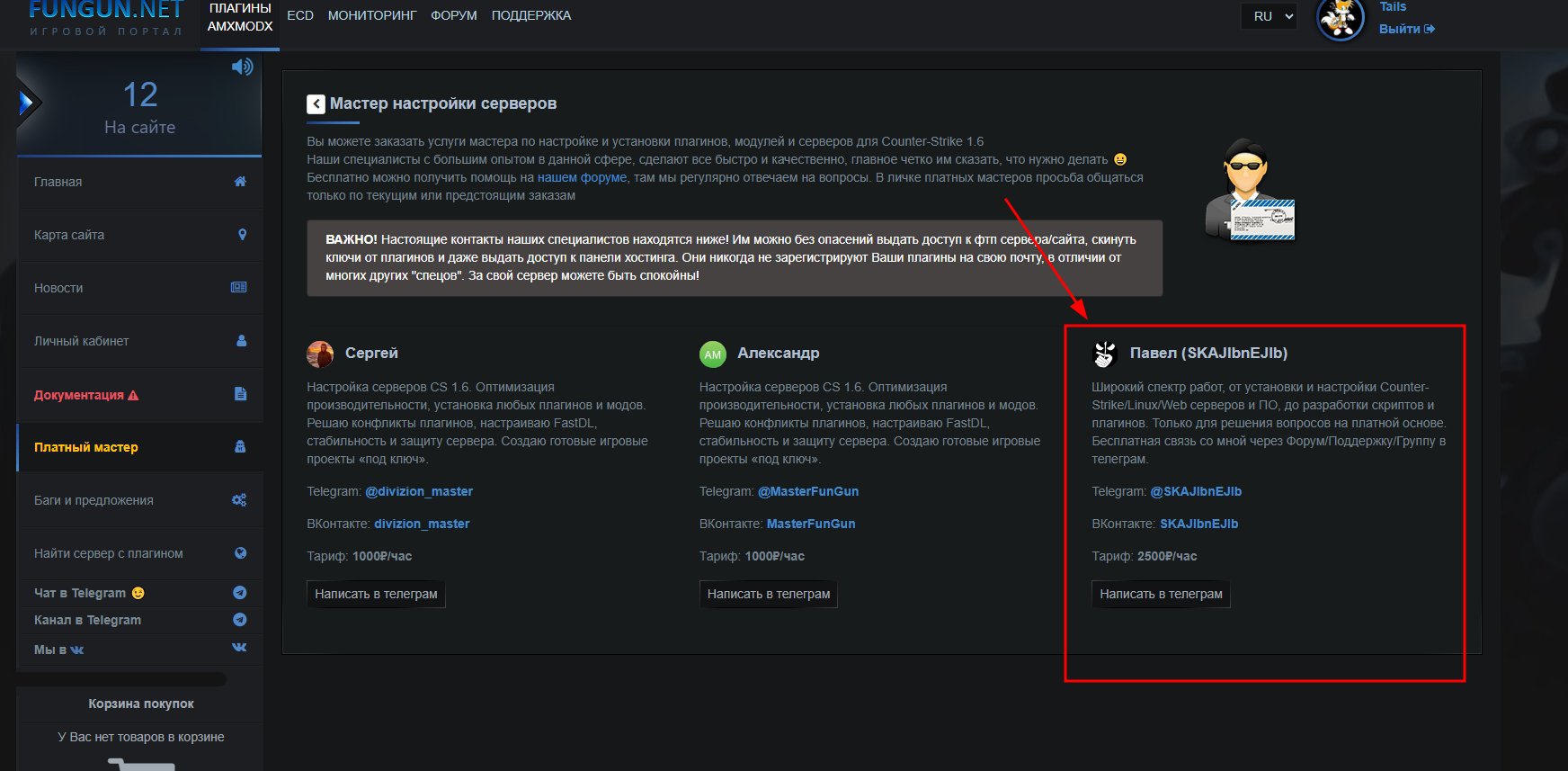Click the document icon beside Документация
Image resolution: width=1568 pixels, height=771 pixels.
[240, 394]
